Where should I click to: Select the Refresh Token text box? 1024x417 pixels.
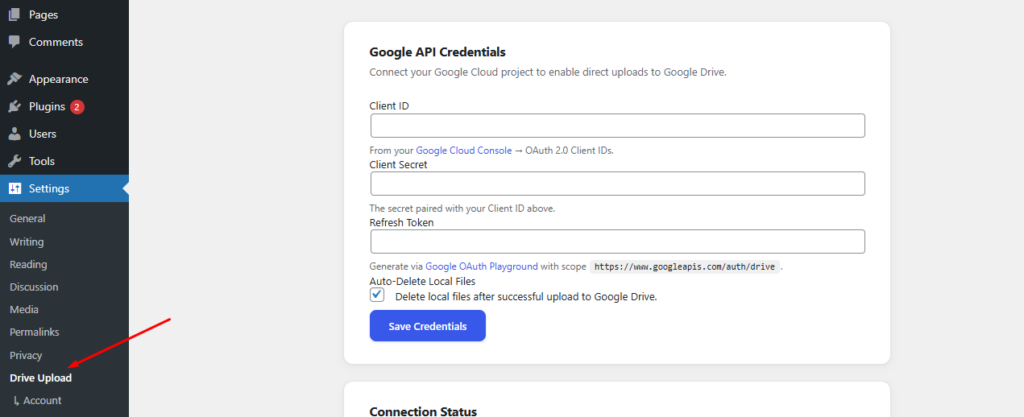point(617,242)
